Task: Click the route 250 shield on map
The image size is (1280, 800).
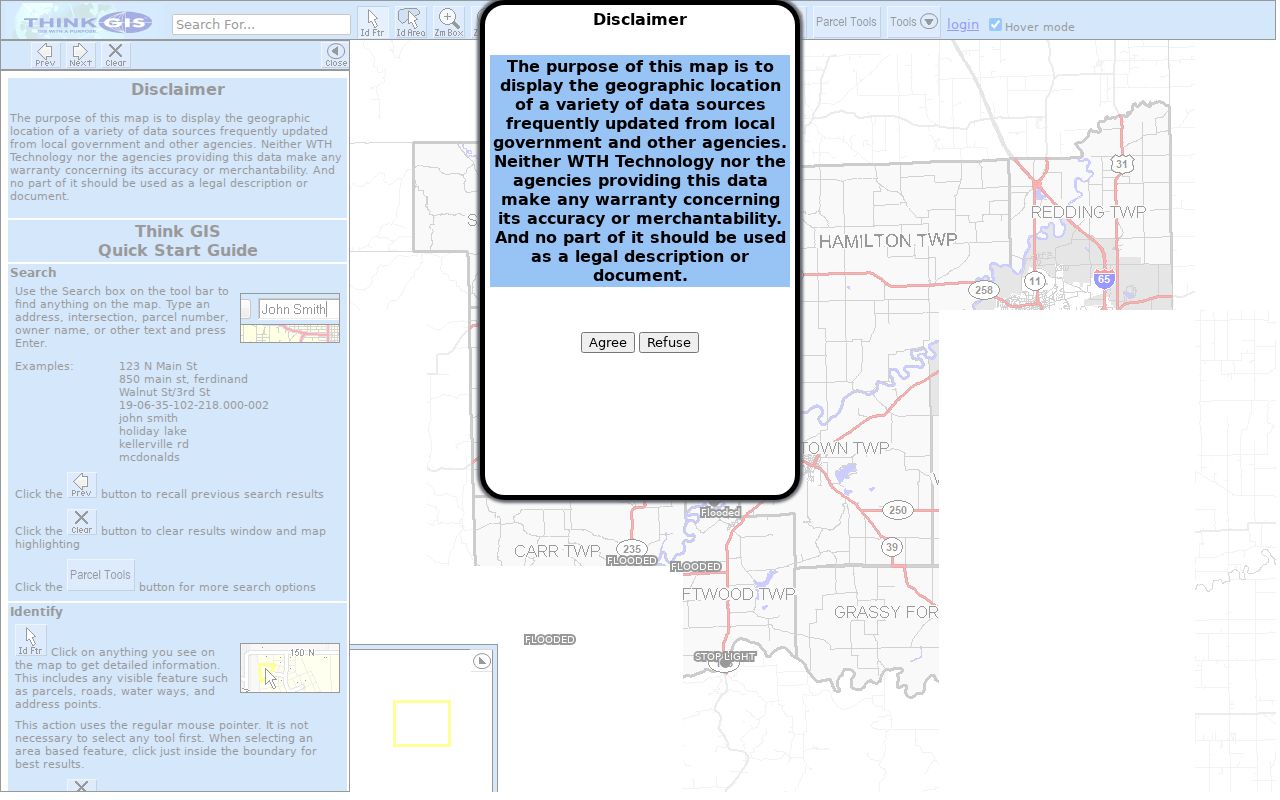Action: [898, 510]
